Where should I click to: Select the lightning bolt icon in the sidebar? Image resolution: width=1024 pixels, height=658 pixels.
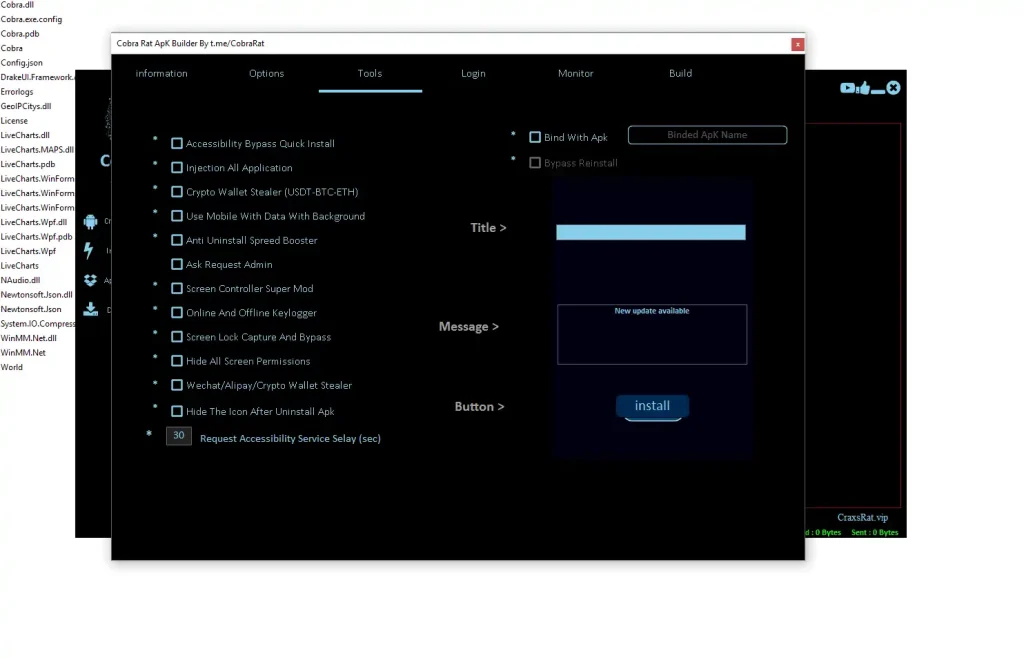[91, 250]
